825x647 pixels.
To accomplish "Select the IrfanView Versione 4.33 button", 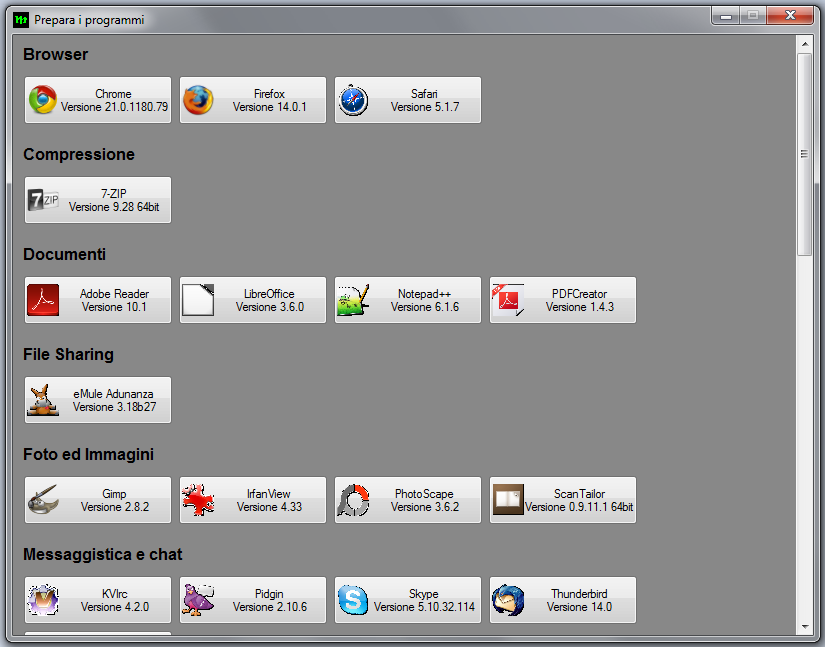I will point(253,500).
